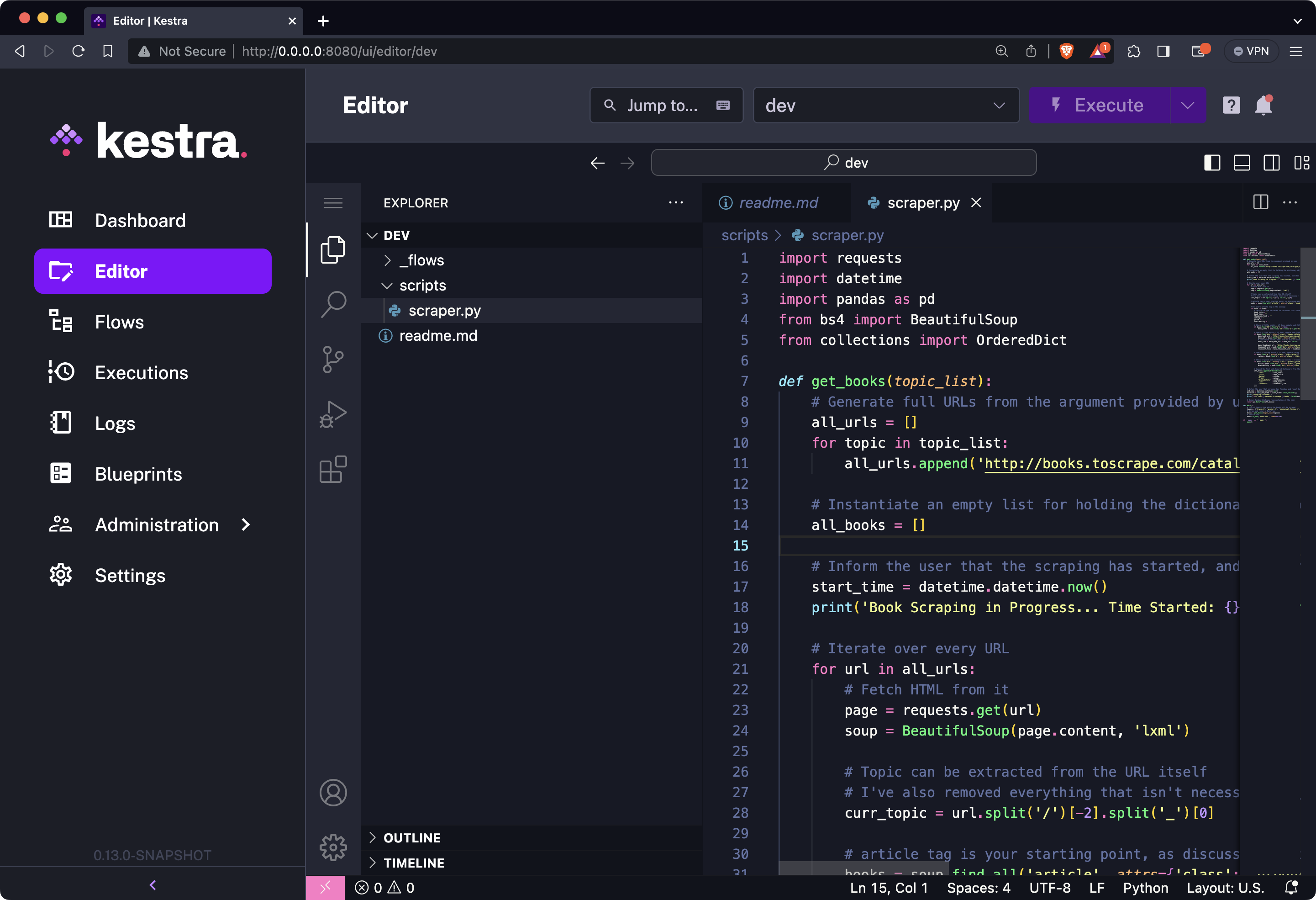
Task: Open the version control branch icon
Action: click(x=333, y=359)
